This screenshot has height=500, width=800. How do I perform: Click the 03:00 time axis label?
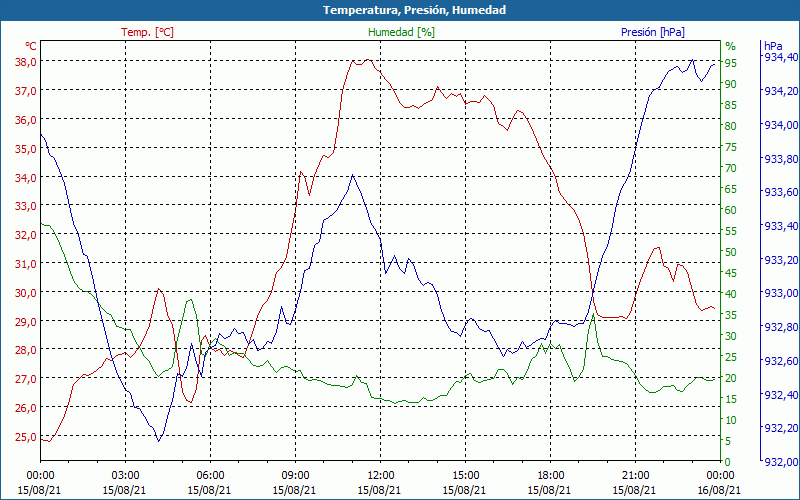click(125, 476)
